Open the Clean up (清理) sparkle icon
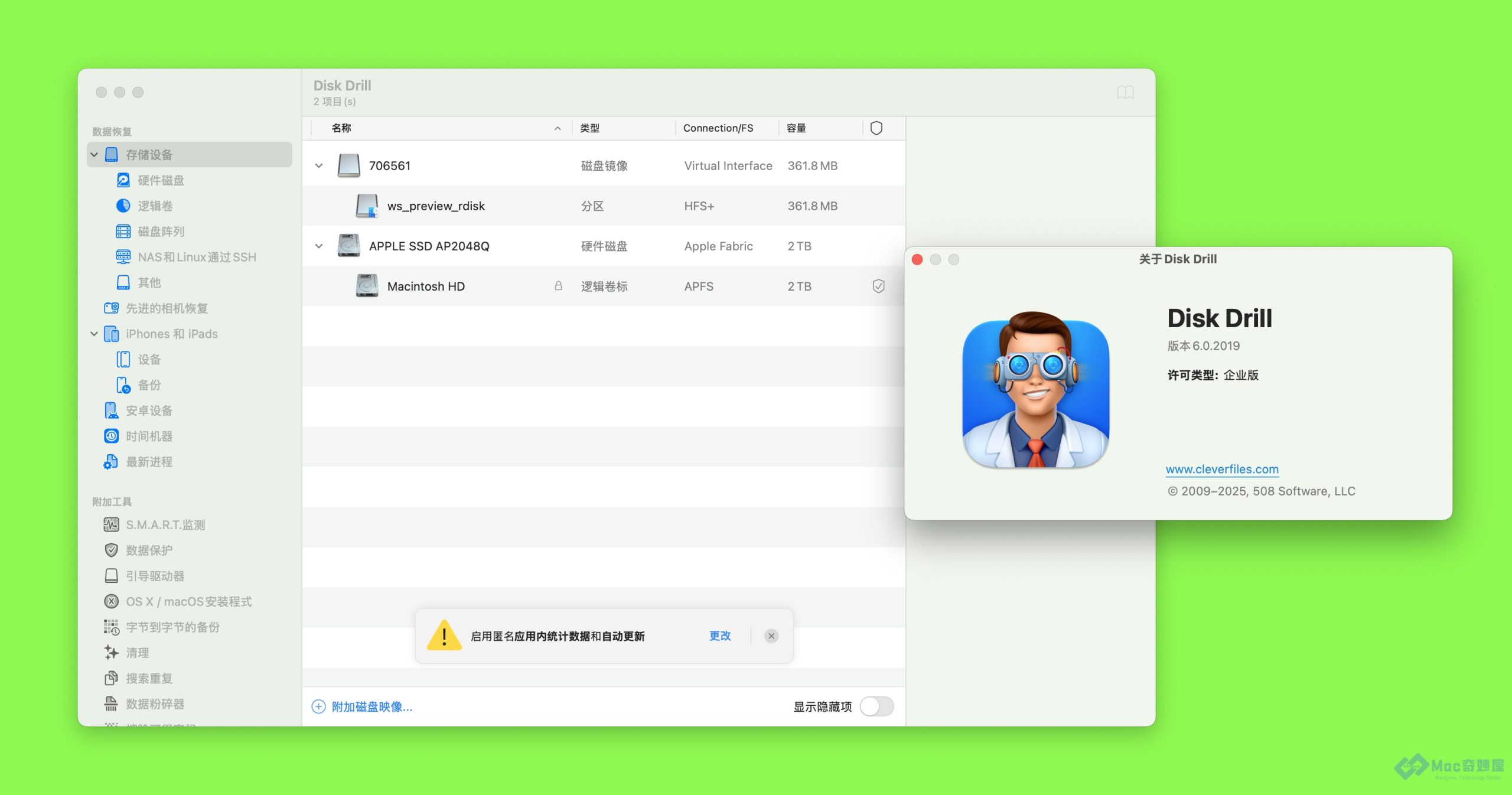Viewport: 1512px width, 795px height. (111, 652)
